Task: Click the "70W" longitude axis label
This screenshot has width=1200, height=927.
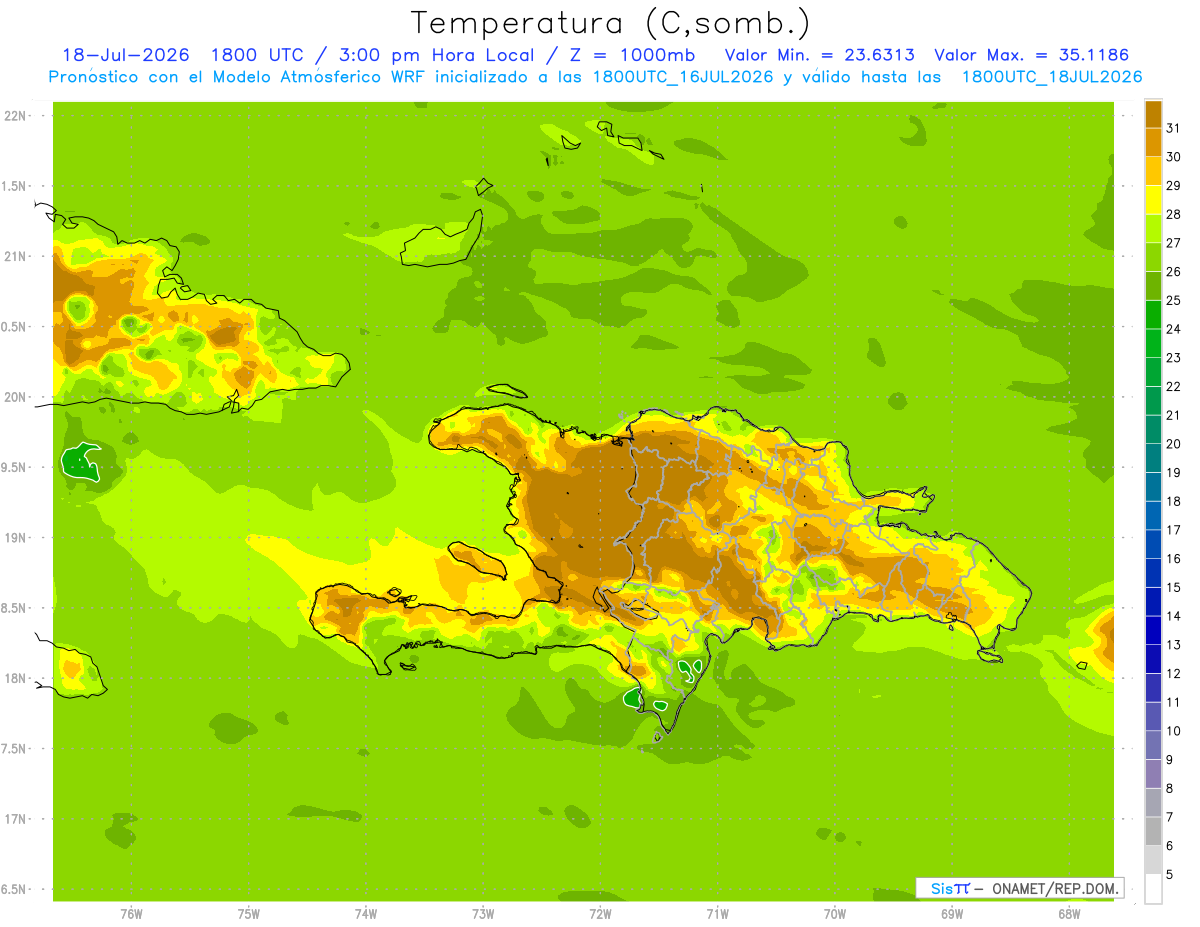Action: tap(835, 913)
